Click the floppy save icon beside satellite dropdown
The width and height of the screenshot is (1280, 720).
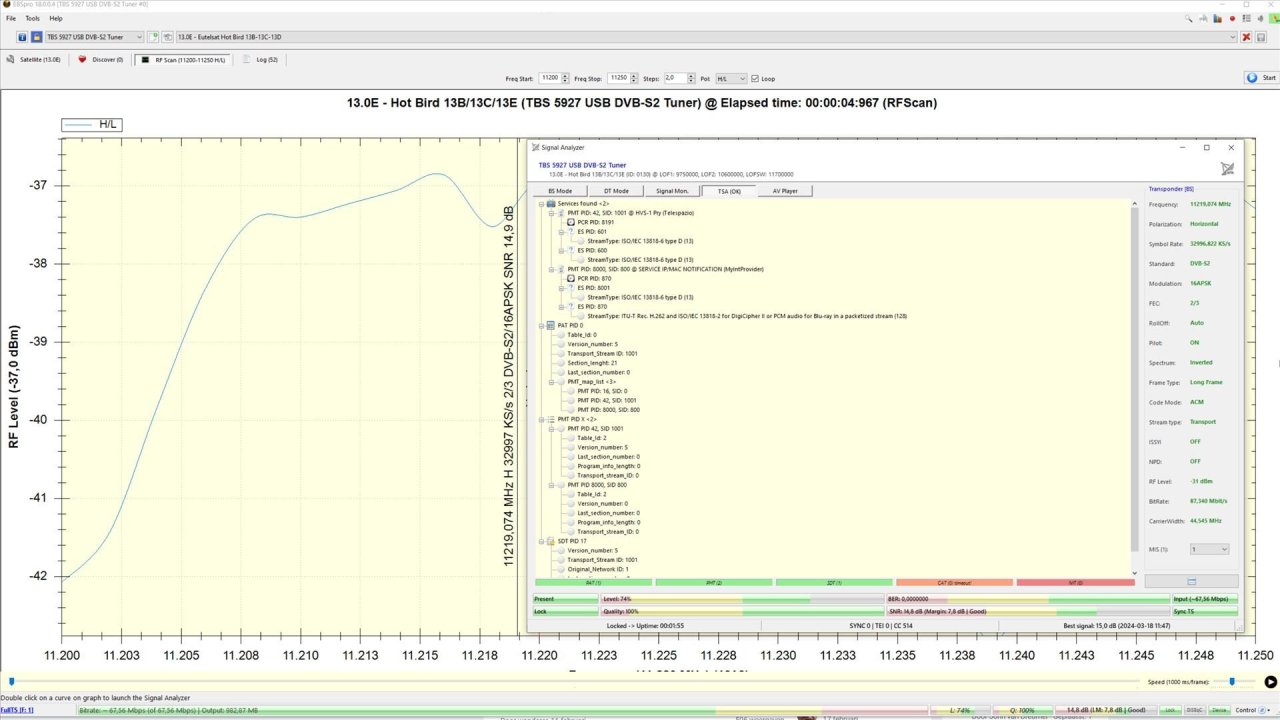click(1263, 37)
